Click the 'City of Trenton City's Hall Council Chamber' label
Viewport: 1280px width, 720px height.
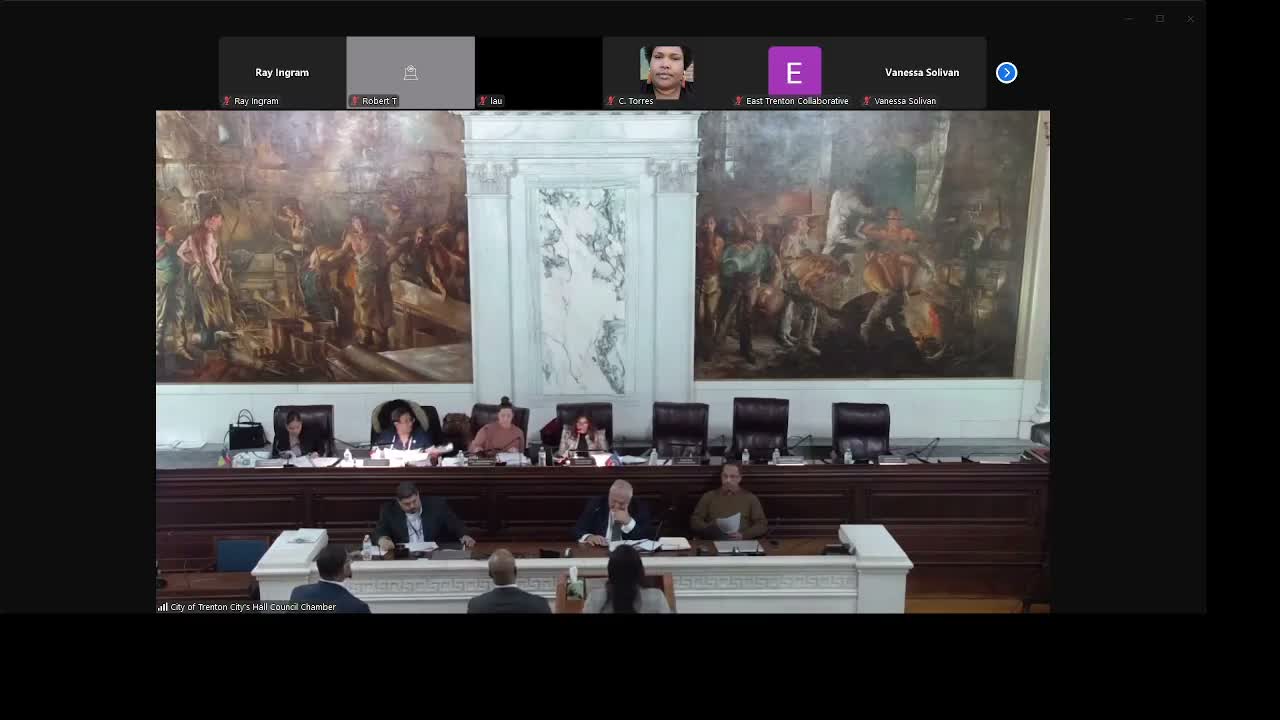point(253,607)
